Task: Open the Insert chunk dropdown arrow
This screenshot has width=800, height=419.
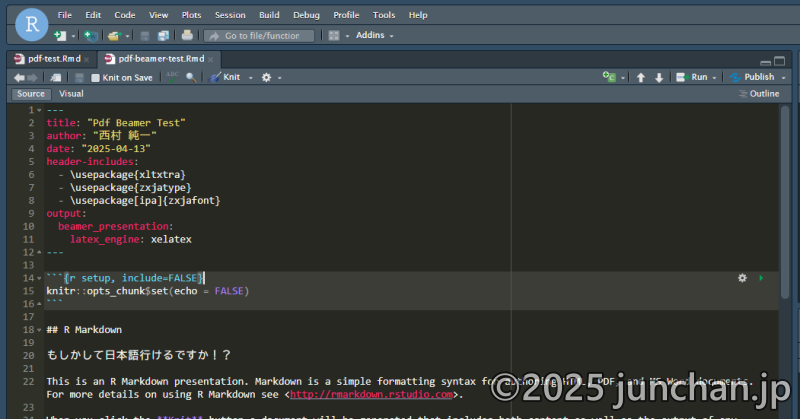Action: click(623, 78)
